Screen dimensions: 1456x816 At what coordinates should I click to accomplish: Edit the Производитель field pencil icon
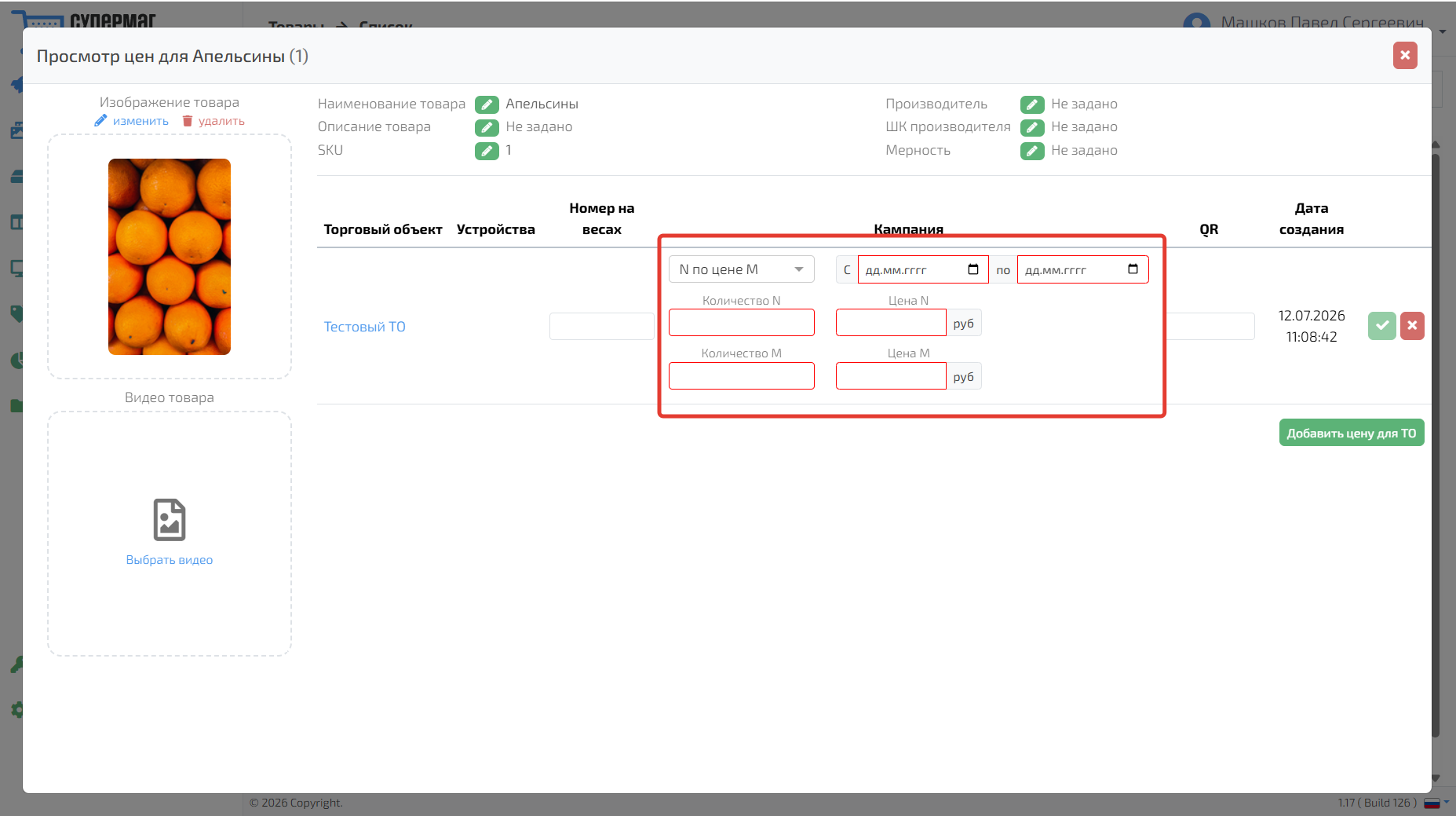click(x=1032, y=104)
